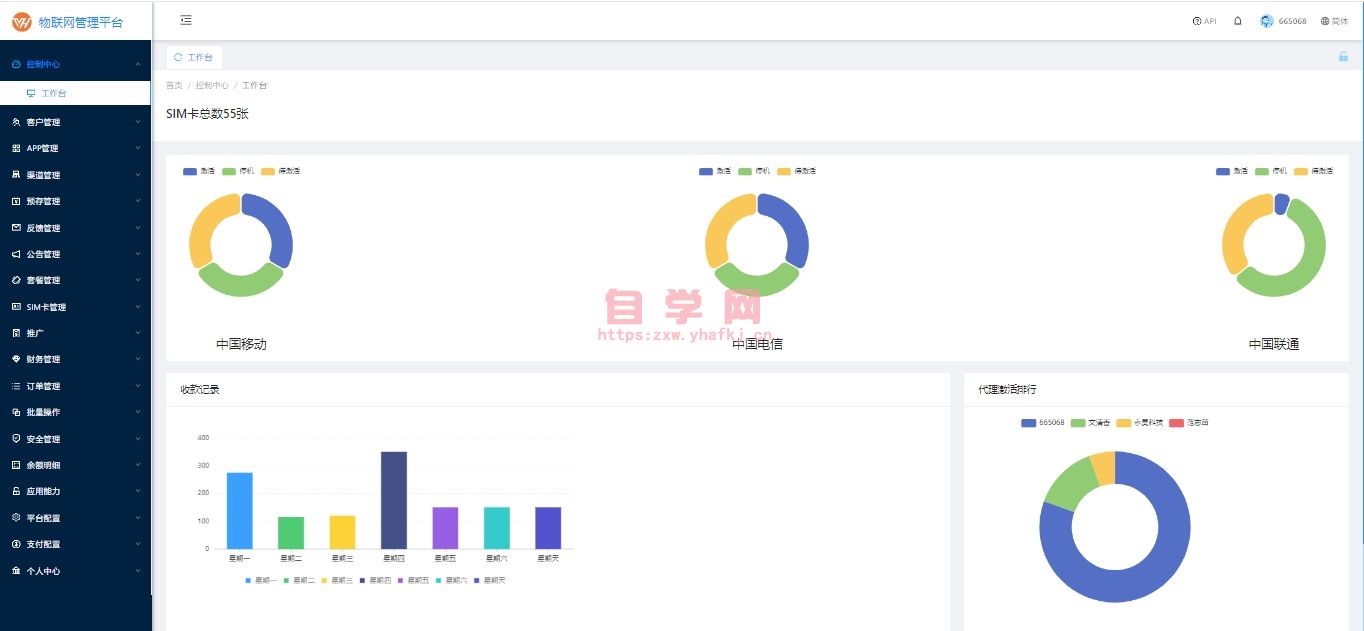Click 工作台 in the breadcrumb
This screenshot has height=631, width=1364.
(254, 85)
